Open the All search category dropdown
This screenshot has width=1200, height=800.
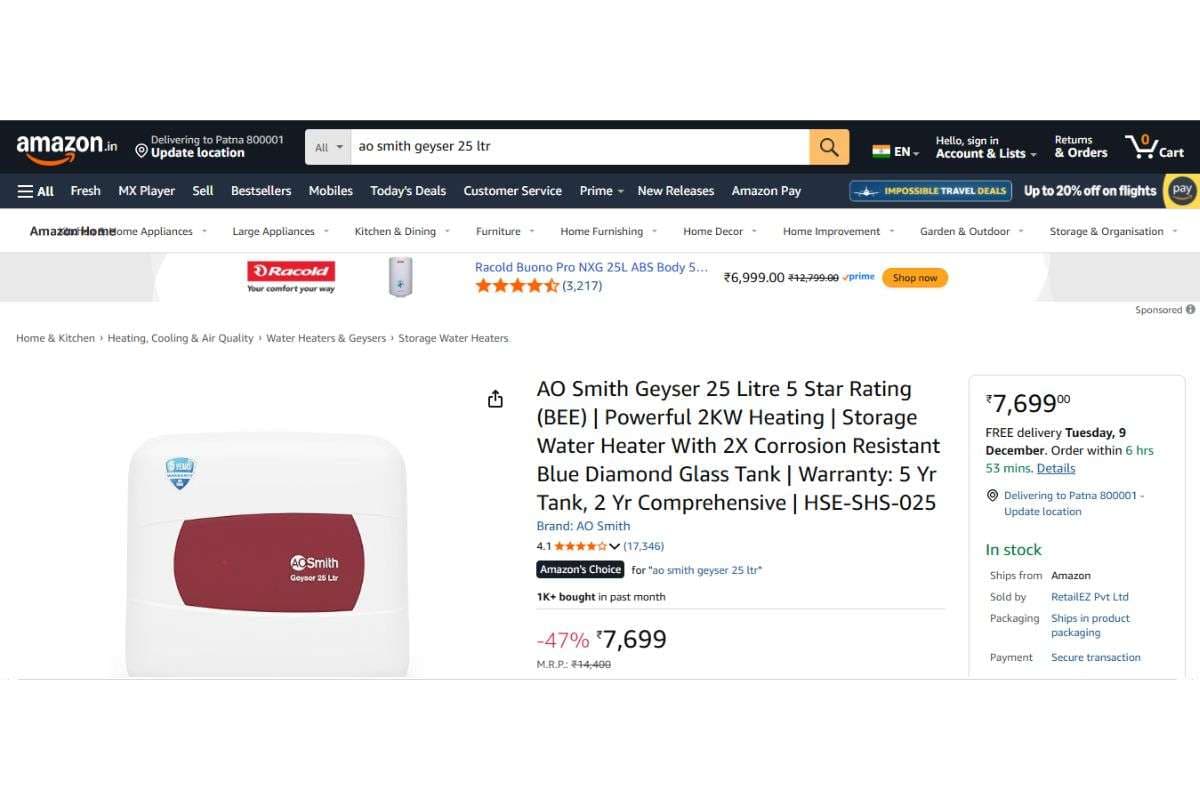click(x=328, y=147)
